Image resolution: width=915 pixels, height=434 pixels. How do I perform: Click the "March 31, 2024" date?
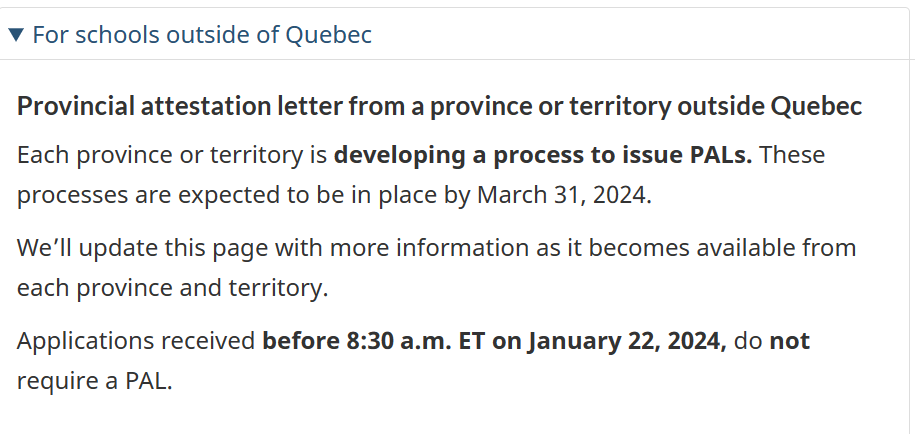pyautogui.click(x=561, y=195)
